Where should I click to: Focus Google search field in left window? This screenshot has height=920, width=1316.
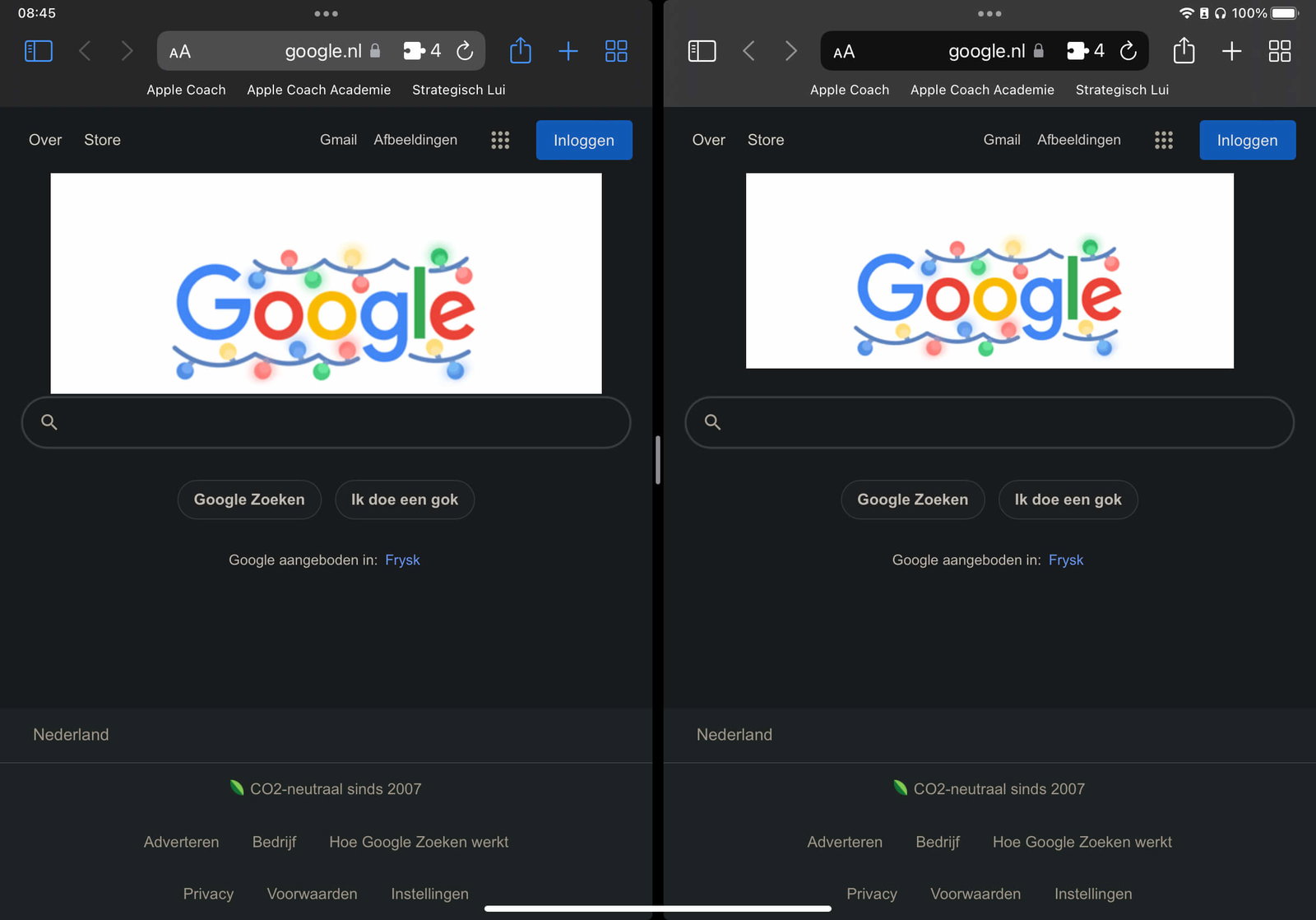326,422
